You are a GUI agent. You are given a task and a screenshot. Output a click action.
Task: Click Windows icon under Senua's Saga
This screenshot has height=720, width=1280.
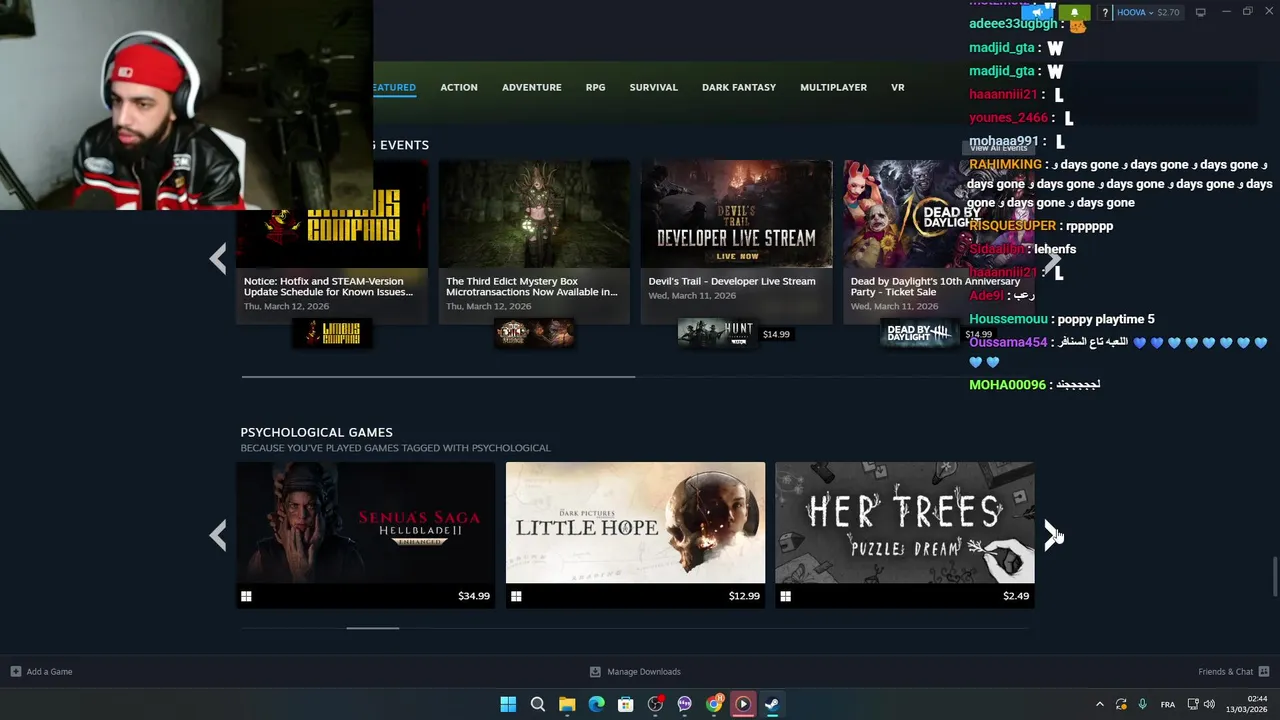pyautogui.click(x=246, y=596)
